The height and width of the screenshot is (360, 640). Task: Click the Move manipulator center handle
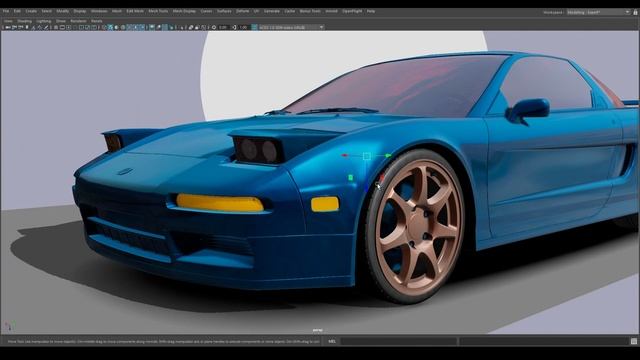coord(367,156)
